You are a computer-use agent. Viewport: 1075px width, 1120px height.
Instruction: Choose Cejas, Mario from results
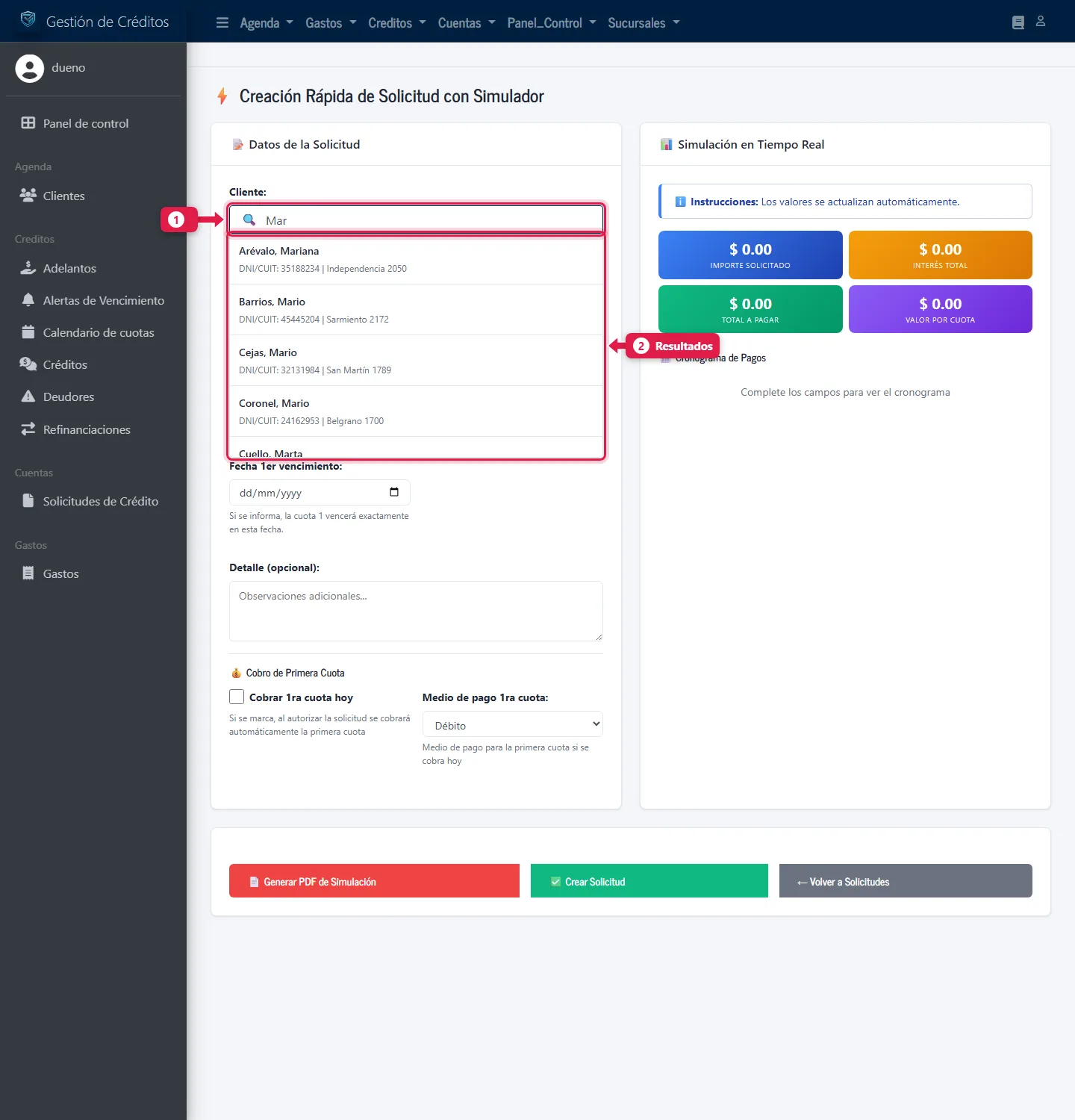416,361
